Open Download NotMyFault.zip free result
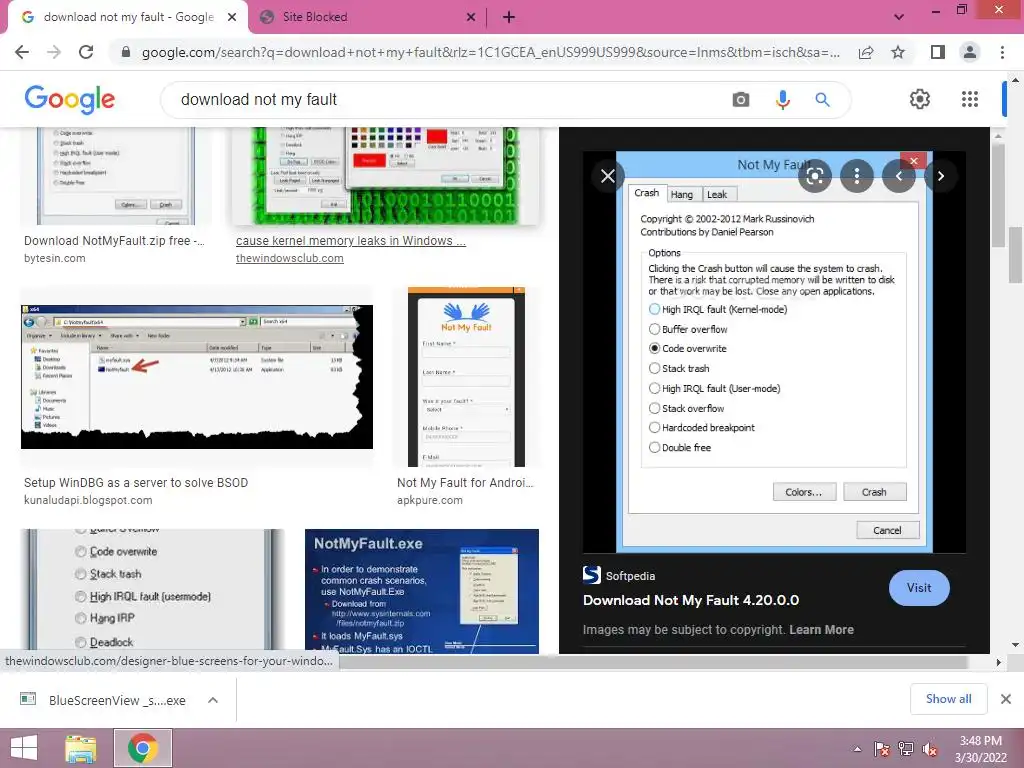Viewport: 1024px width, 768px height. [x=114, y=241]
